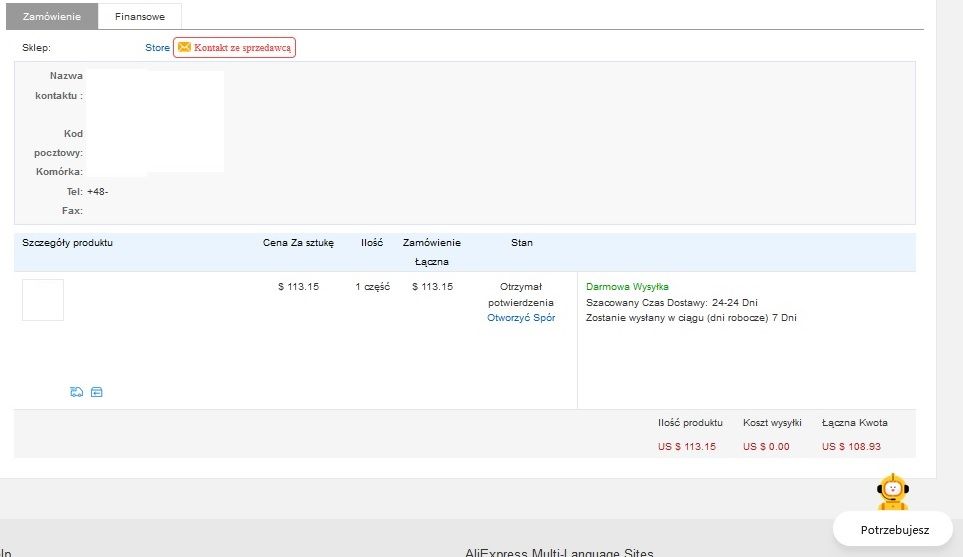This screenshot has width=963, height=557.
Task: Open the Store link
Action: pyautogui.click(x=157, y=47)
